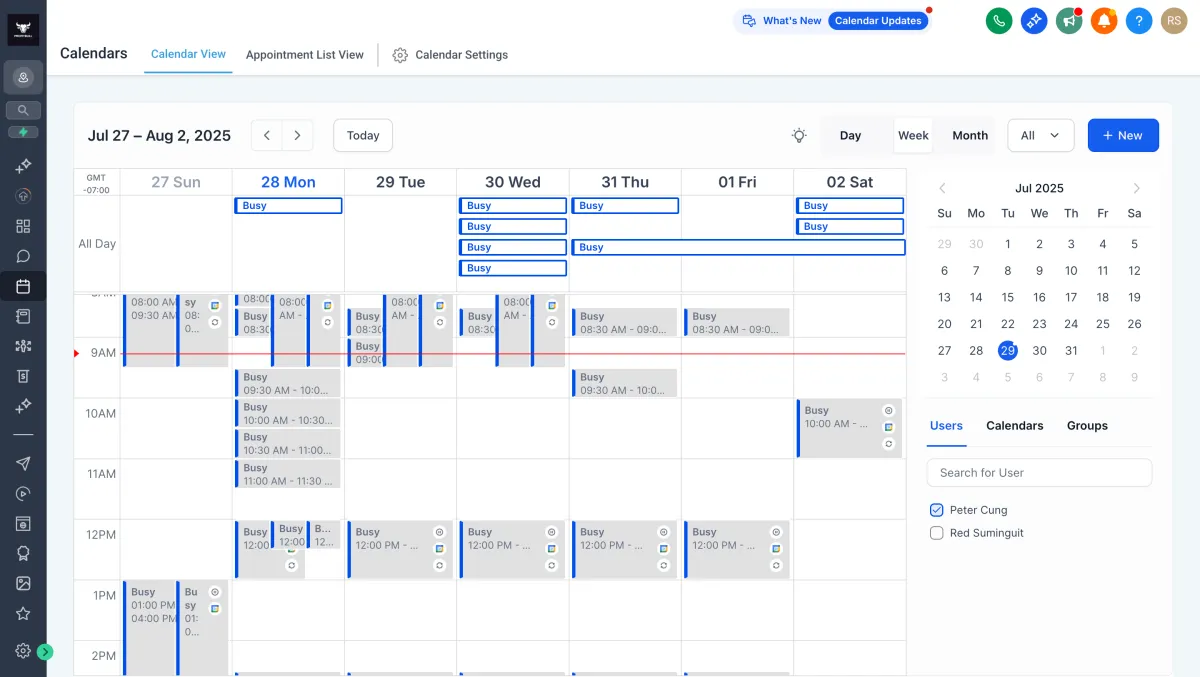Switch calendar to Month view
The width and height of the screenshot is (1200, 677).
coord(969,136)
